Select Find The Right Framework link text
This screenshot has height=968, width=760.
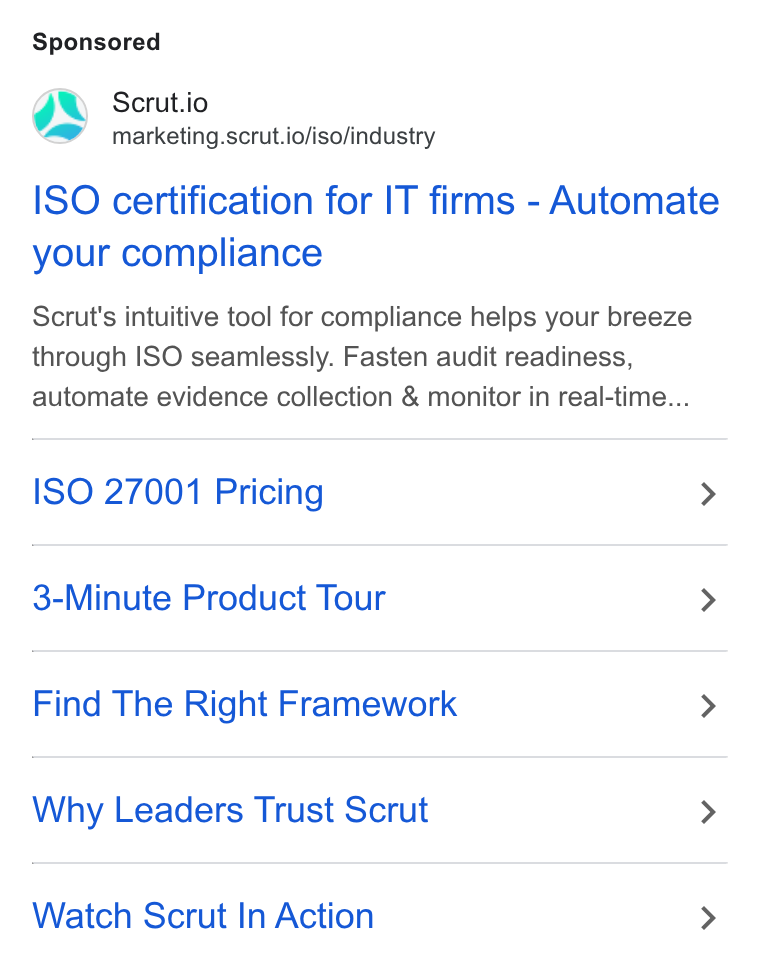(244, 704)
